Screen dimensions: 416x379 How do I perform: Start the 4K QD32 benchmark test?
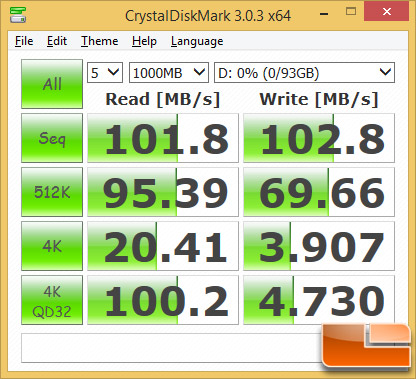click(x=52, y=300)
